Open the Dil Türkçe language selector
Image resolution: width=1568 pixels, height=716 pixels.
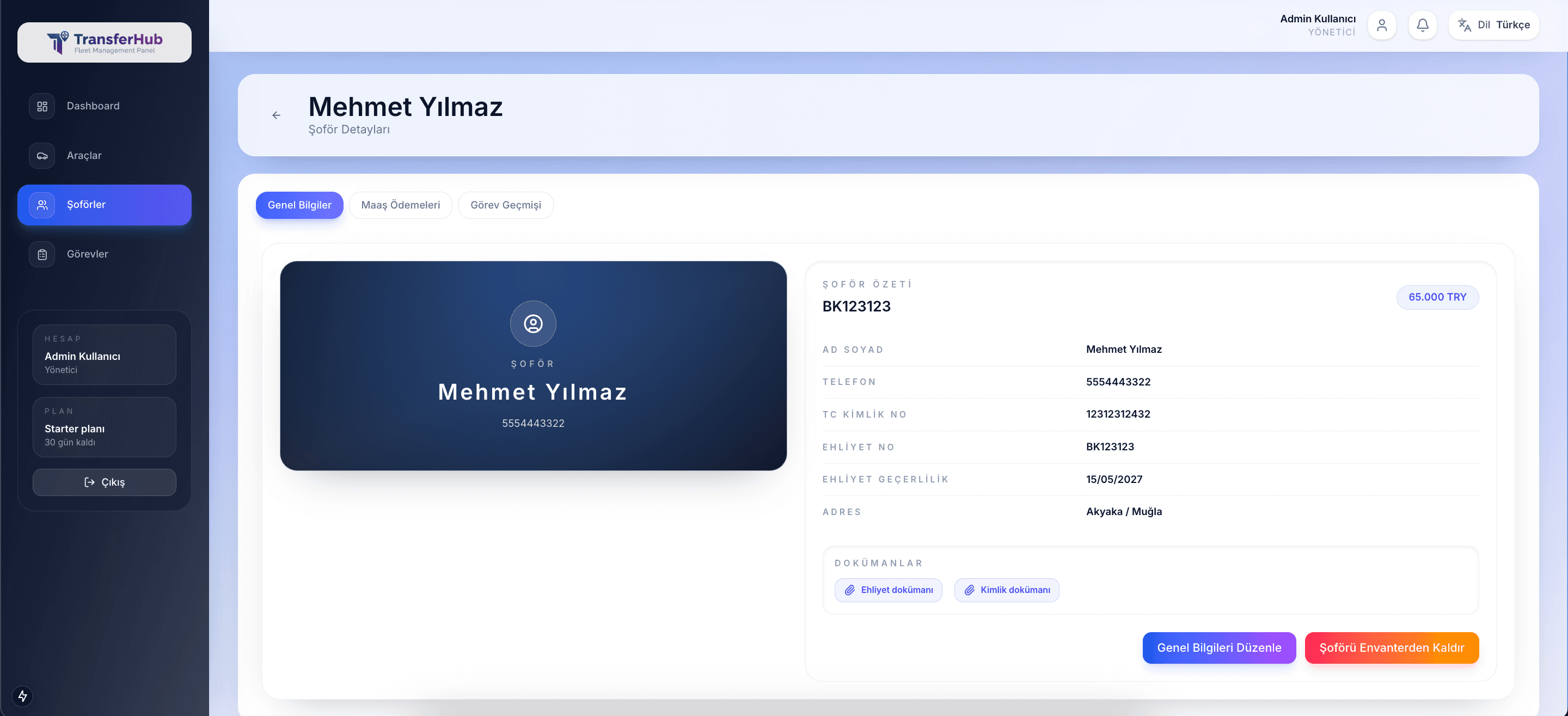[x=1493, y=25]
